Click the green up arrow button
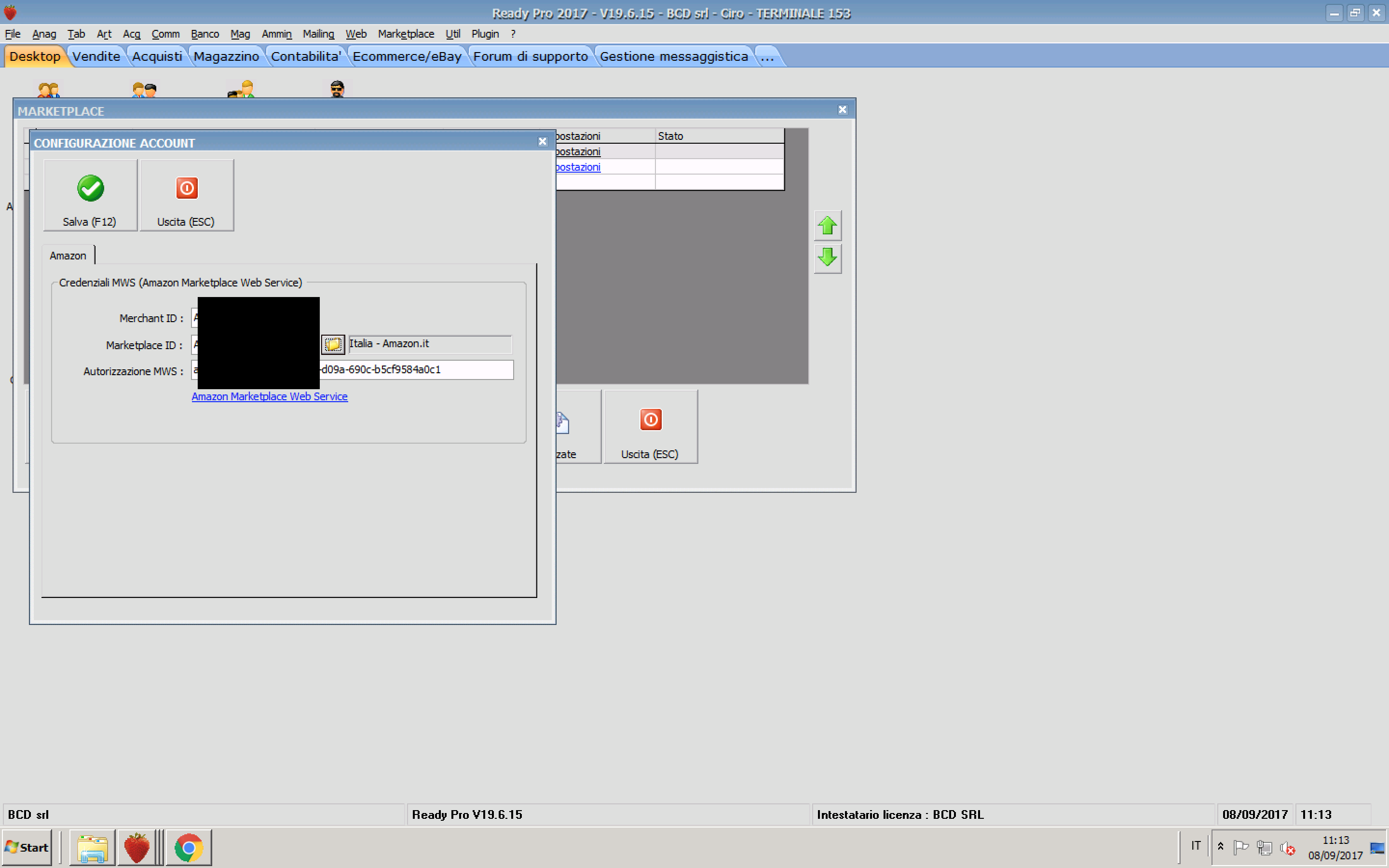Screen dimensions: 1389x868 827,226
